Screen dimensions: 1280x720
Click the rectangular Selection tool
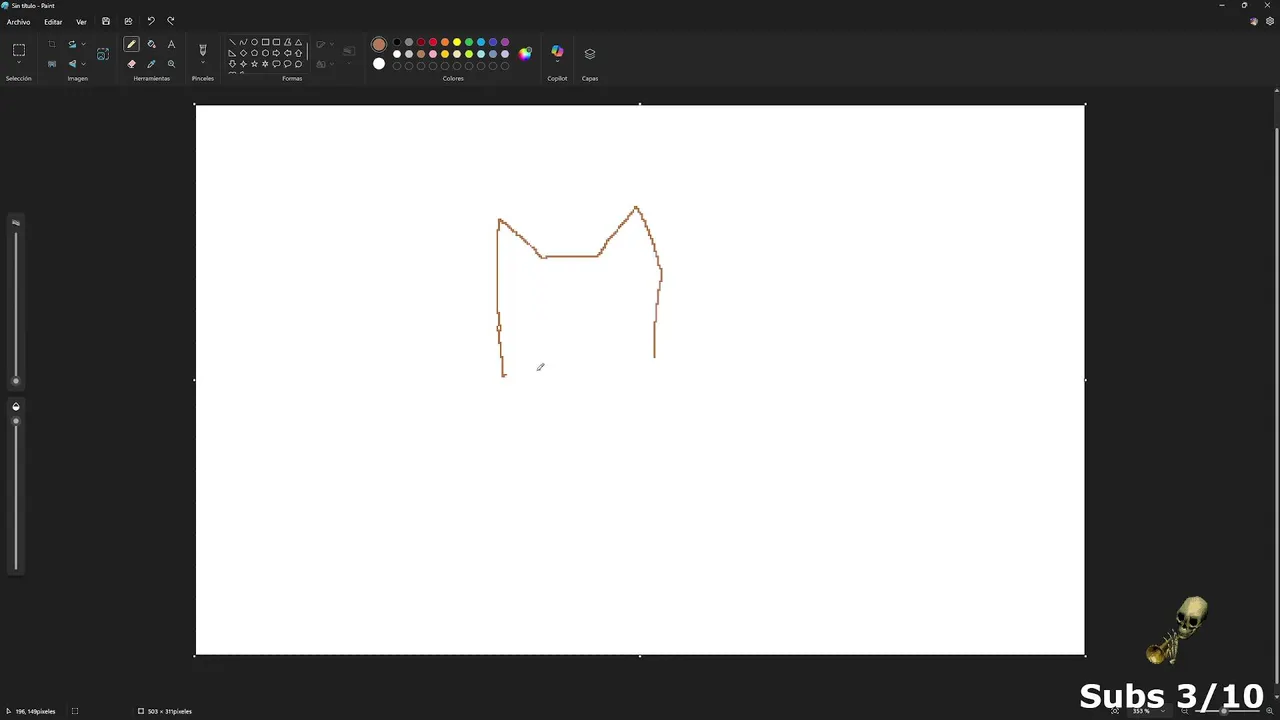(x=18, y=49)
